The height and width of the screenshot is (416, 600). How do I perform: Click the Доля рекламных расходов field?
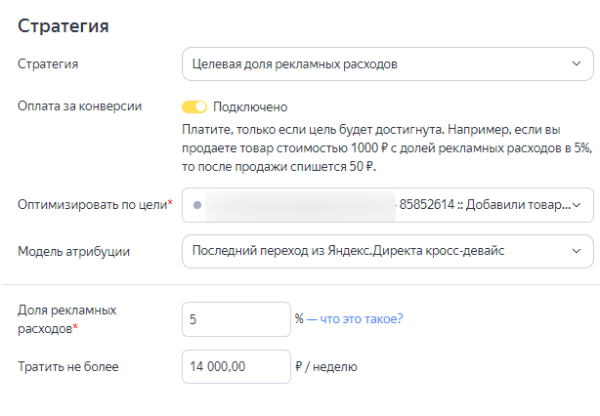click(236, 319)
